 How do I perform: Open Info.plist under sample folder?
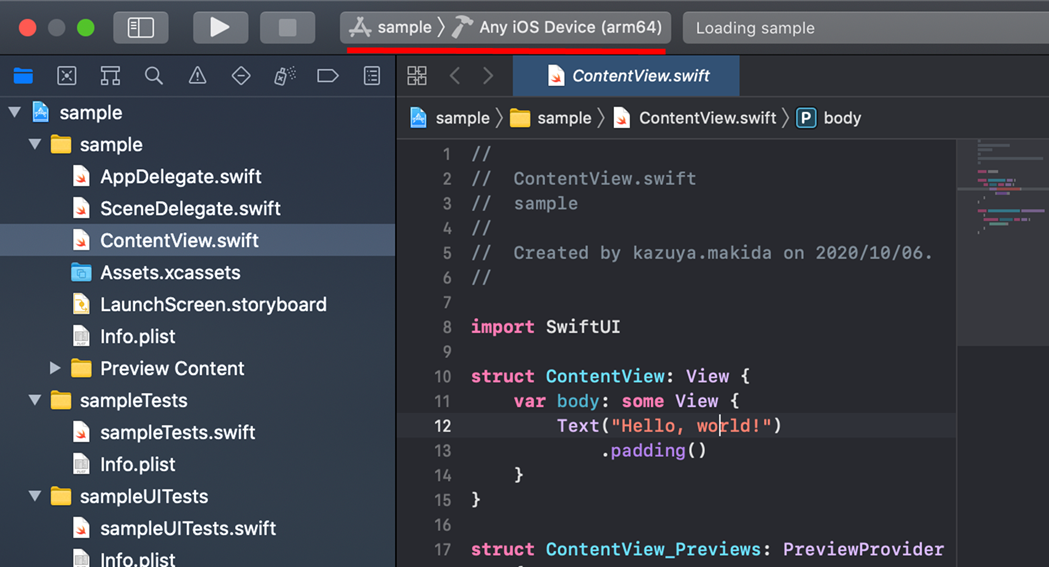click(197, 336)
